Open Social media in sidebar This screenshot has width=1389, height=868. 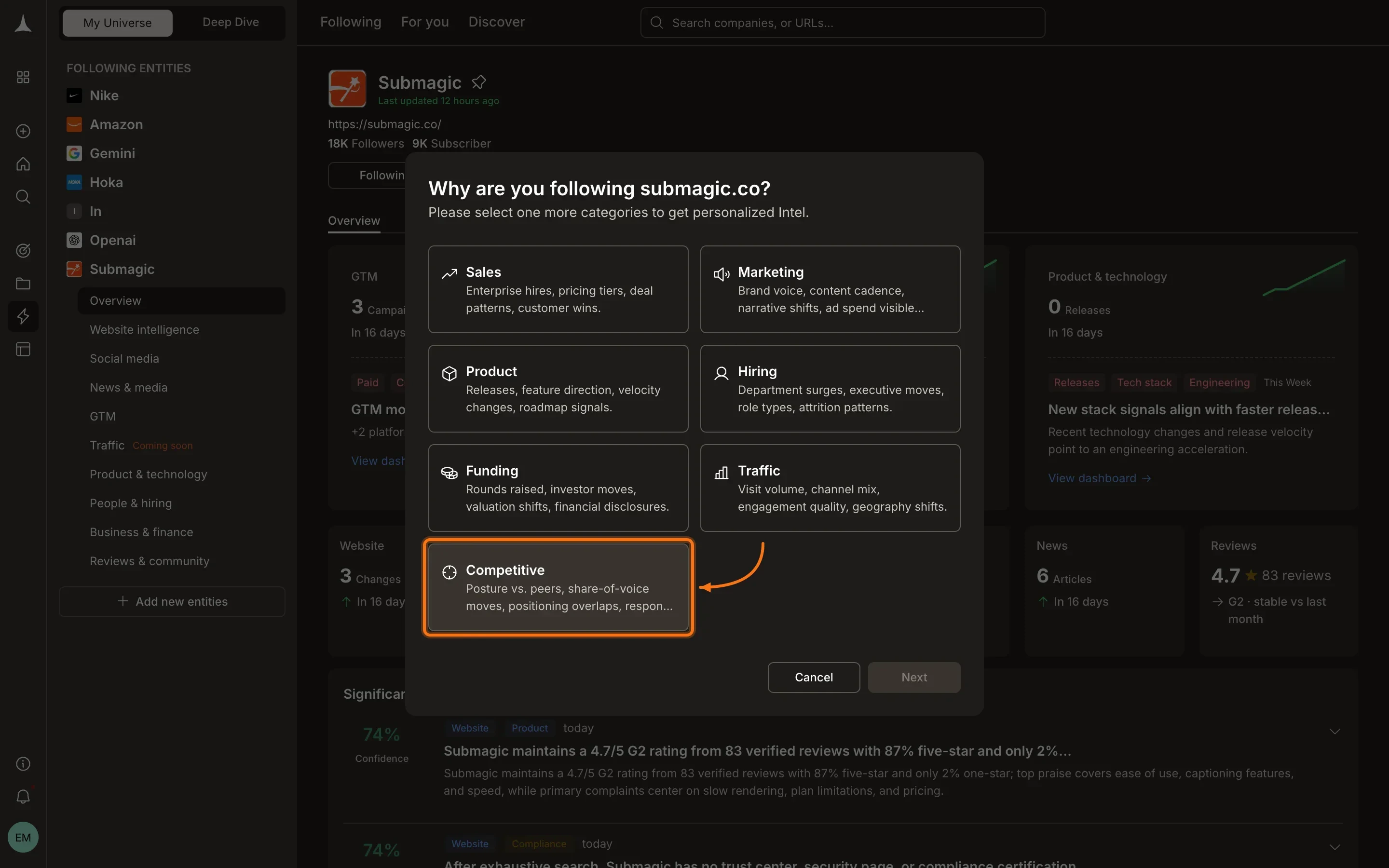(124, 359)
